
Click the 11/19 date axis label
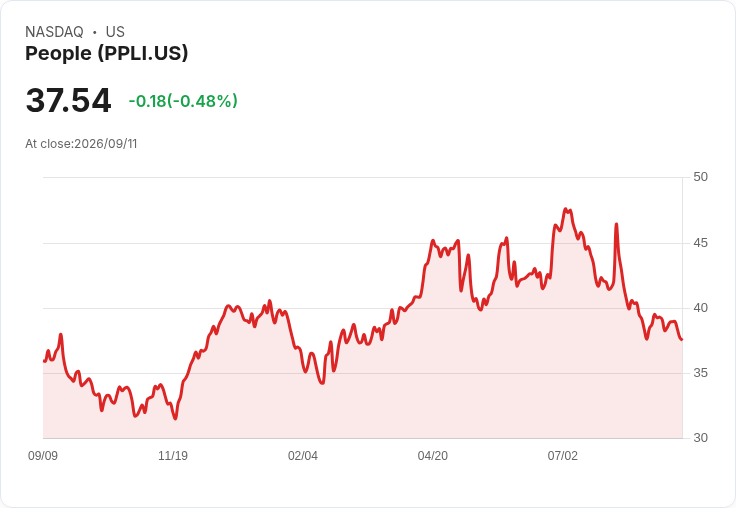point(173,456)
